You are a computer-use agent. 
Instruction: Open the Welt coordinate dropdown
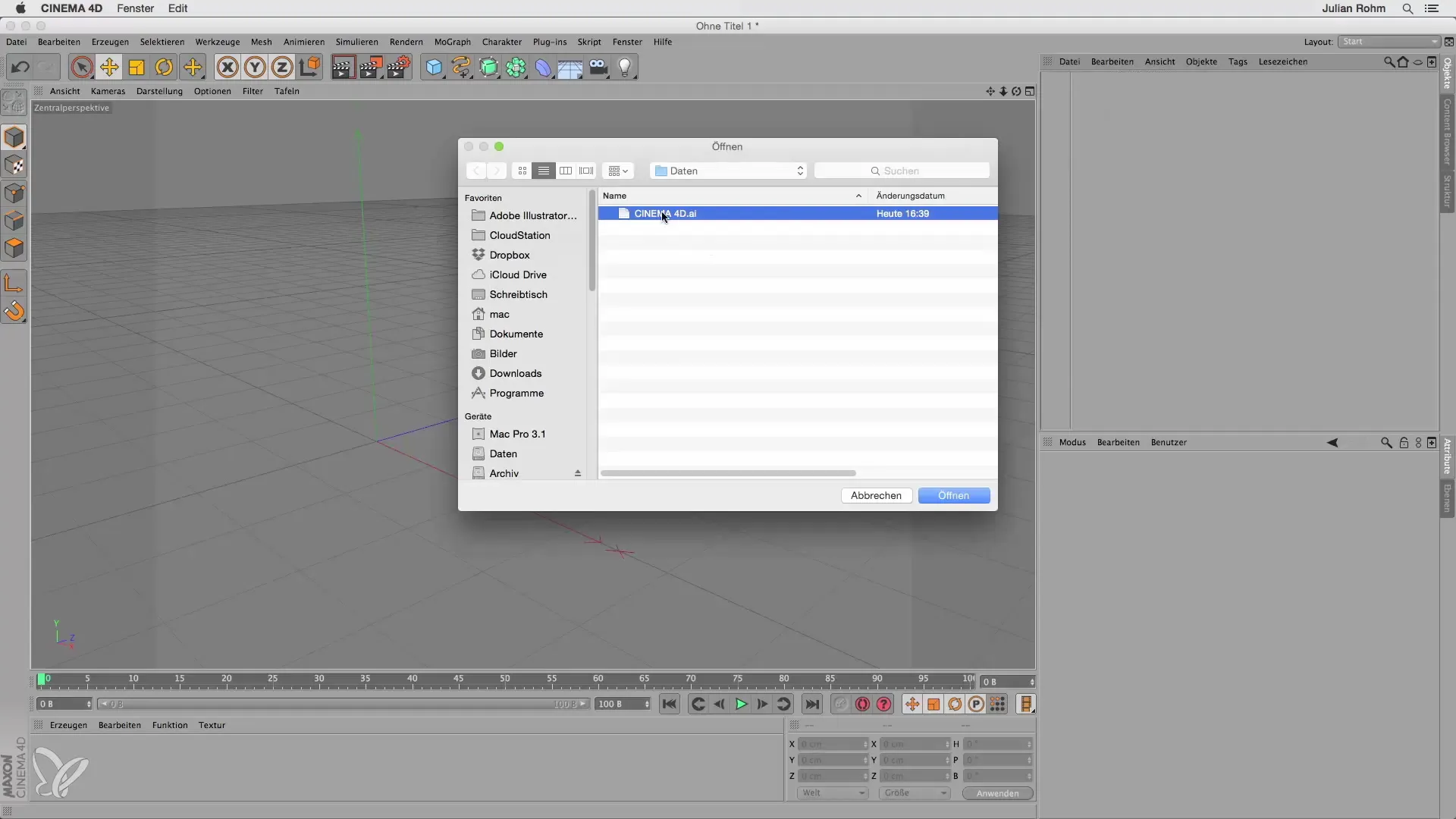pyautogui.click(x=833, y=793)
